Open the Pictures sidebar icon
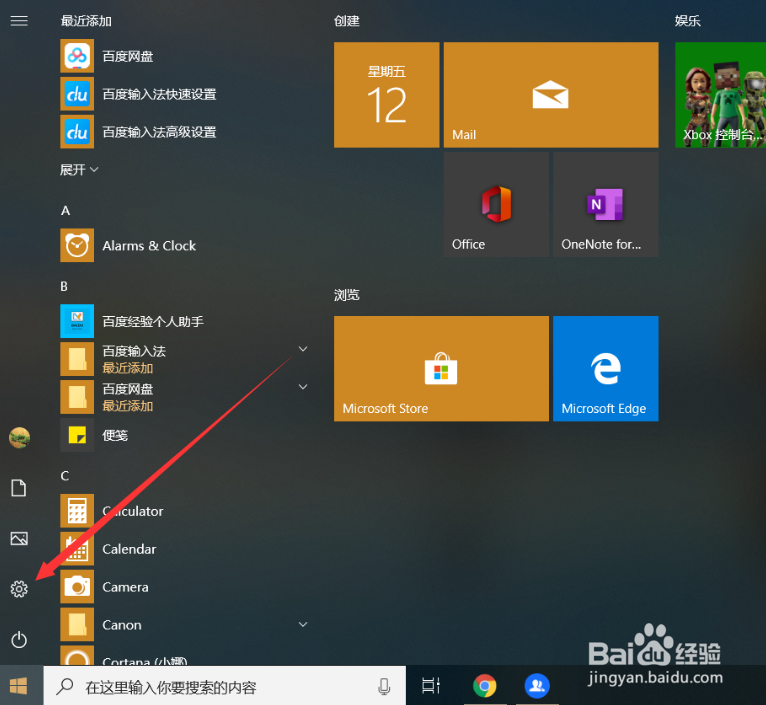766x705 pixels. tap(19, 538)
